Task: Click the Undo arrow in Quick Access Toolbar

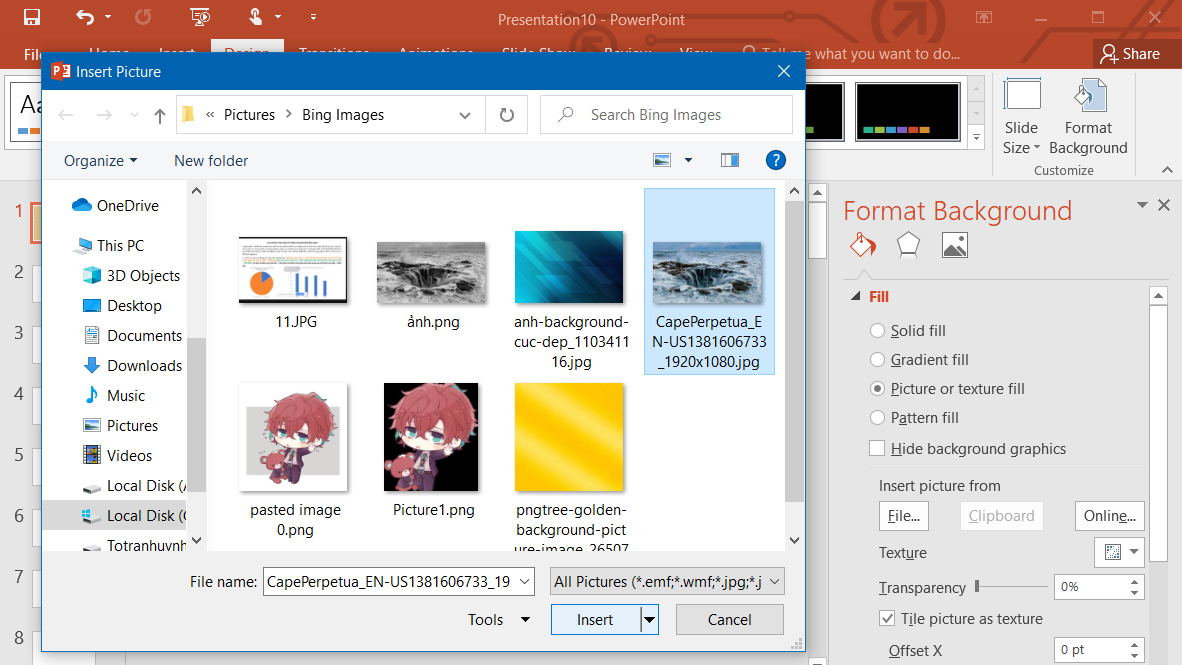Action: [x=84, y=17]
